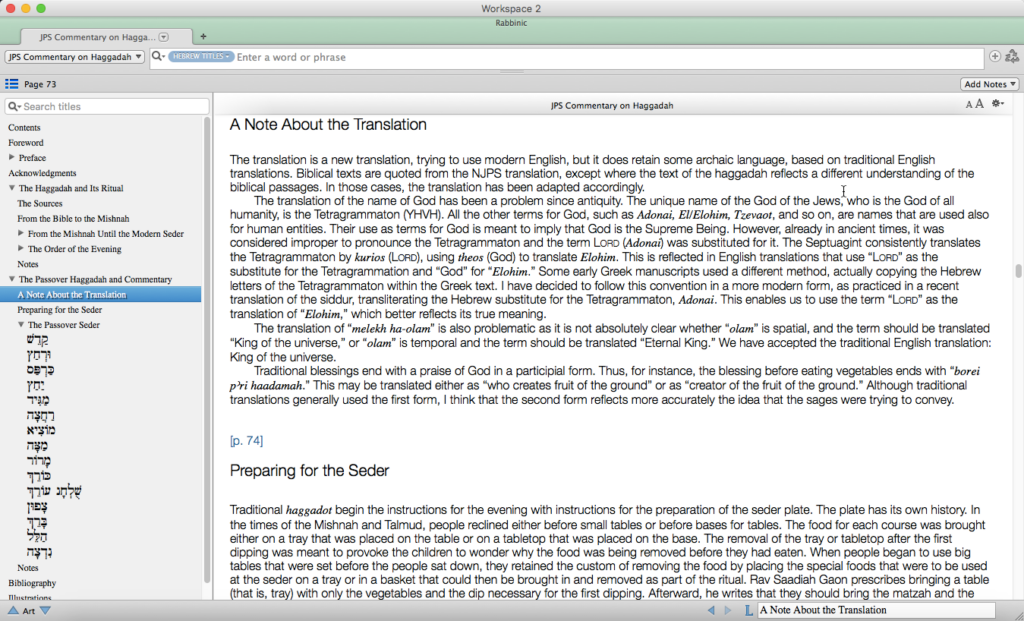The height and width of the screenshot is (621, 1024).
Task: Select Foreword in the sidebar
Action: pos(26,142)
